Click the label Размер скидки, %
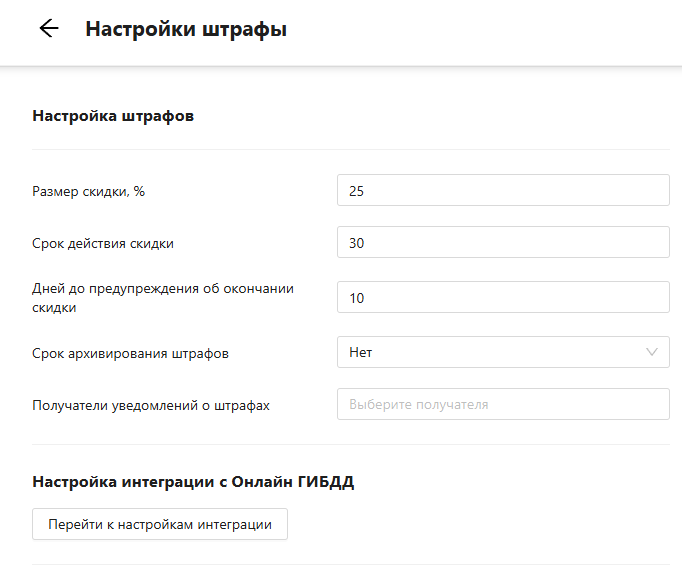This screenshot has width=682, height=581. (x=89, y=191)
